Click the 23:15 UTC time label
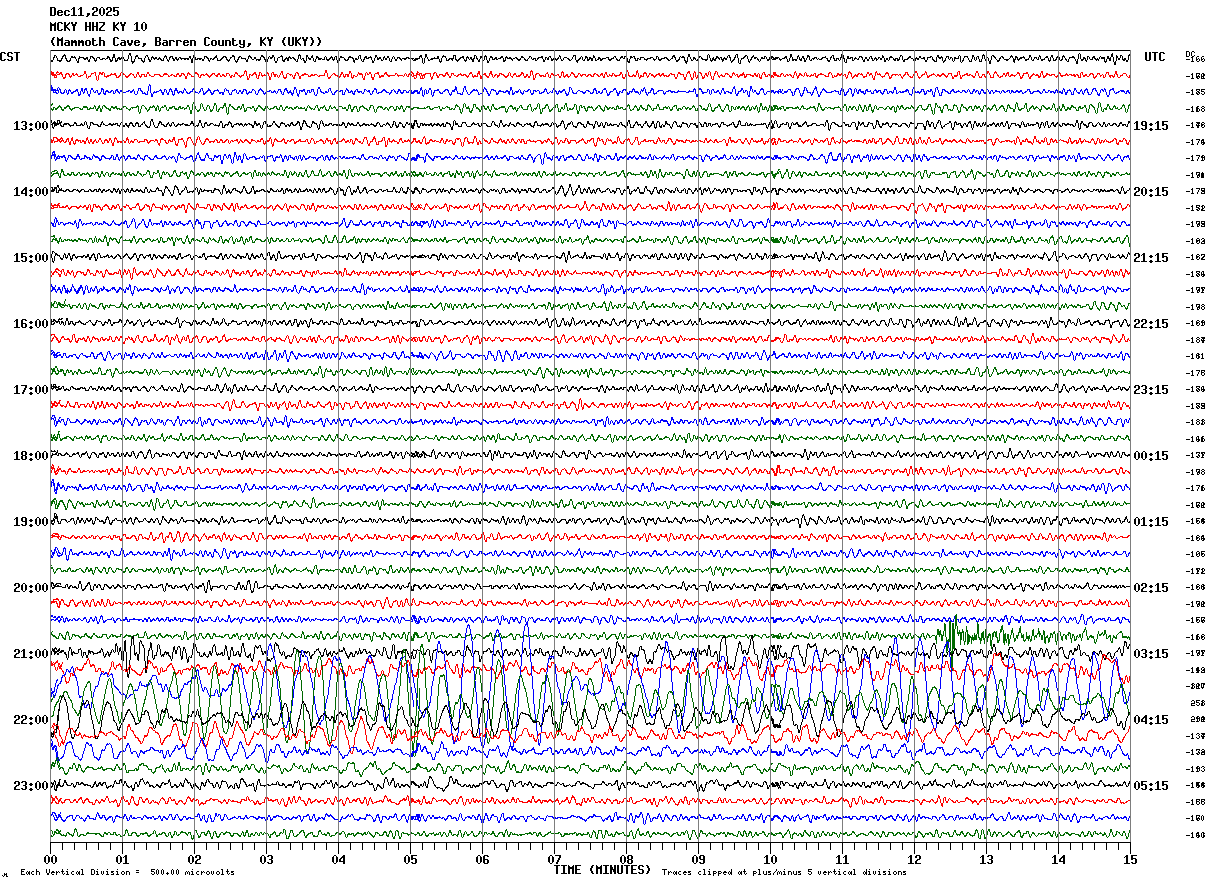The image size is (1210, 886). (x=1151, y=390)
